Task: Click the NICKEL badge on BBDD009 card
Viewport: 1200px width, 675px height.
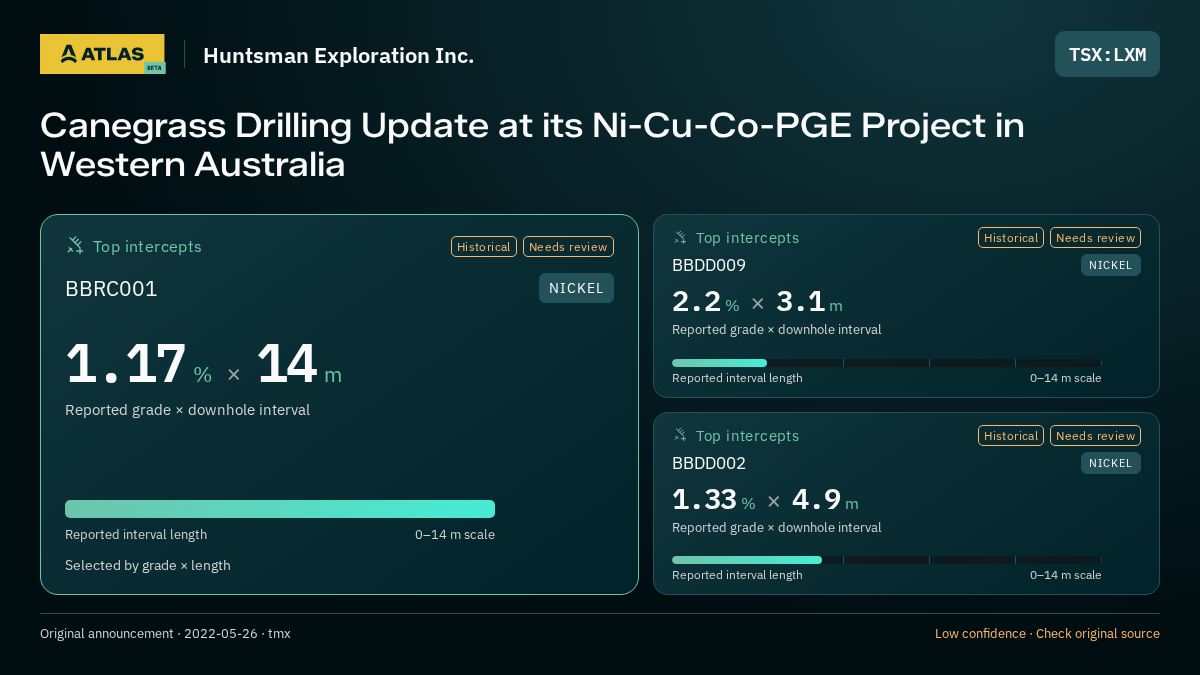Action: pyautogui.click(x=1110, y=265)
